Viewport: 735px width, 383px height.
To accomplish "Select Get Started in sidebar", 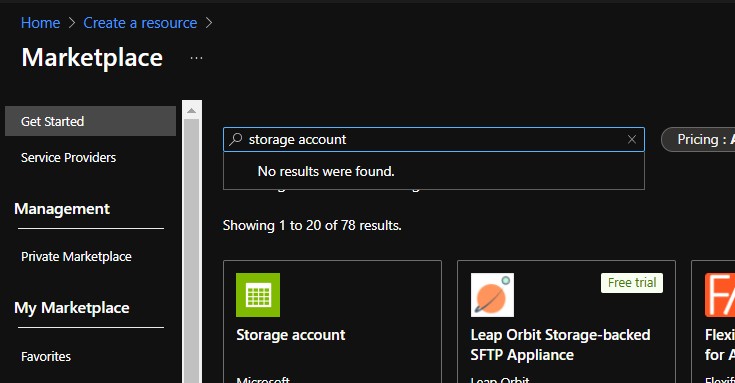I will 90,121.
